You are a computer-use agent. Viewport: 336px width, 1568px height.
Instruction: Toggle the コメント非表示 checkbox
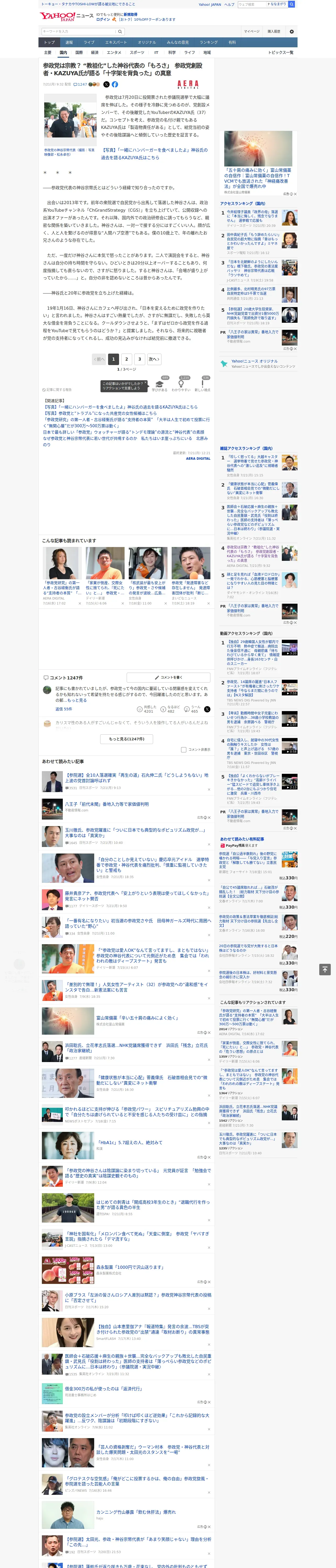tap(183, 750)
